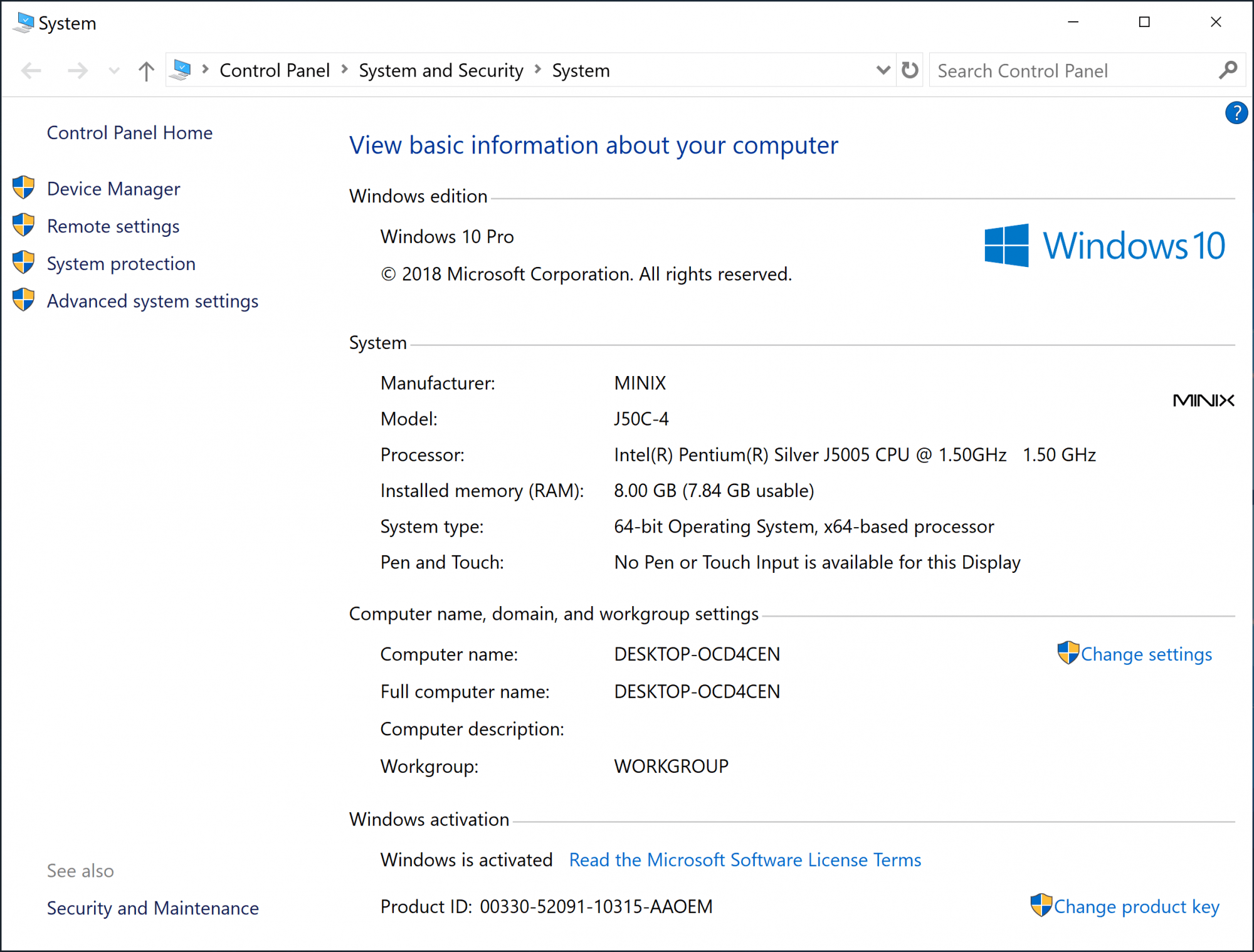The image size is (1254, 952).
Task: Click the MINIX manufacturer logo
Action: (1203, 400)
